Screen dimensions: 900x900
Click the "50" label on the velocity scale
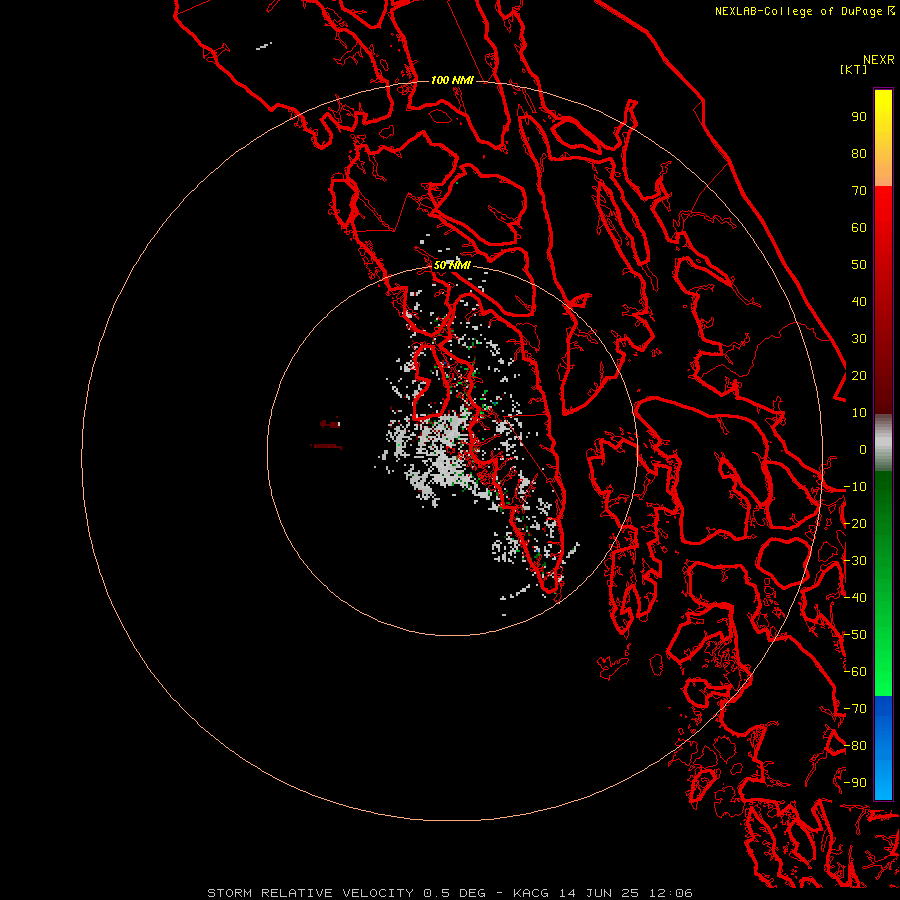(859, 265)
